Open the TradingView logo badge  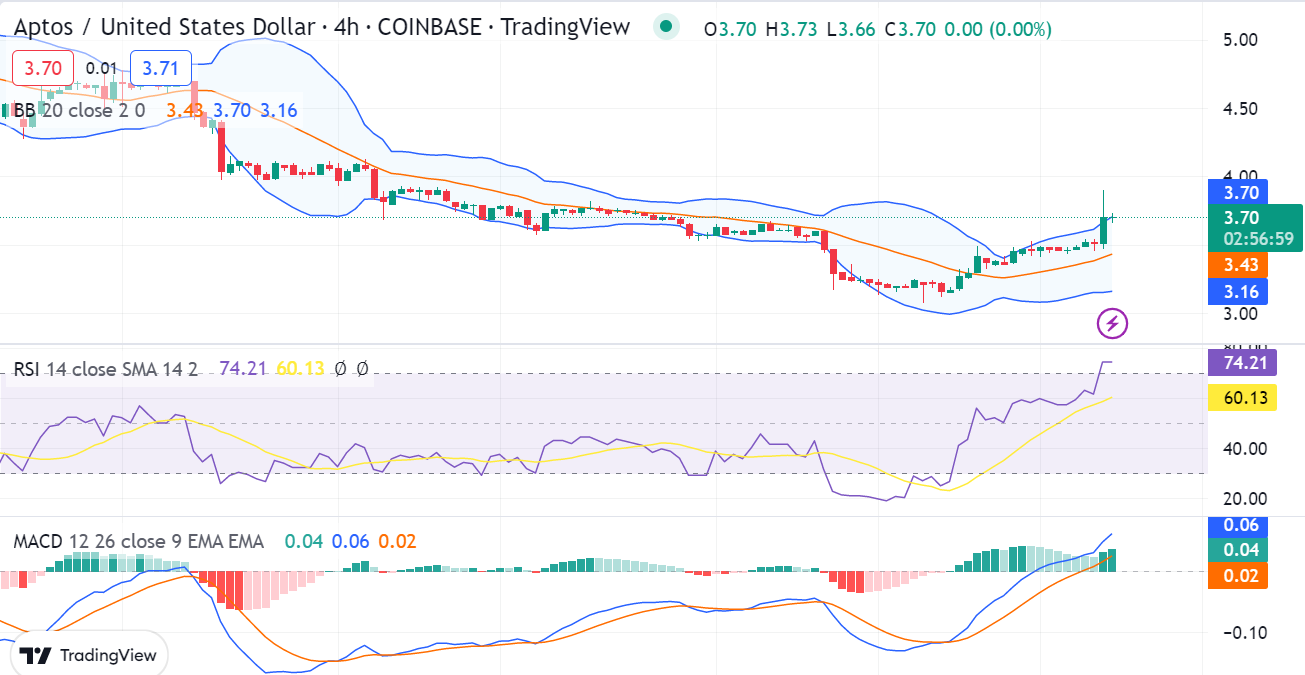88,655
